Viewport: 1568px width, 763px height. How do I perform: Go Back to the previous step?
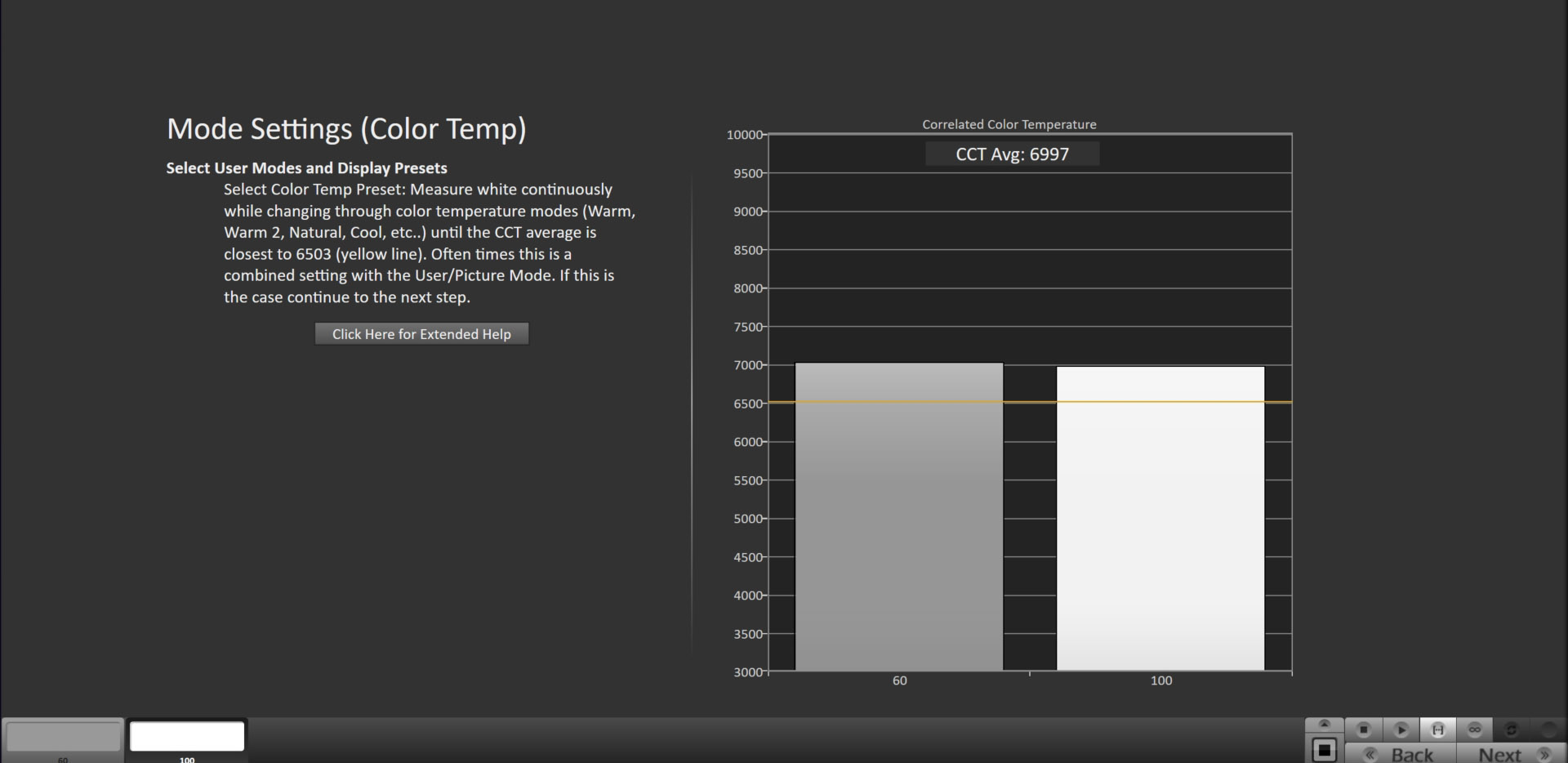tap(1401, 753)
